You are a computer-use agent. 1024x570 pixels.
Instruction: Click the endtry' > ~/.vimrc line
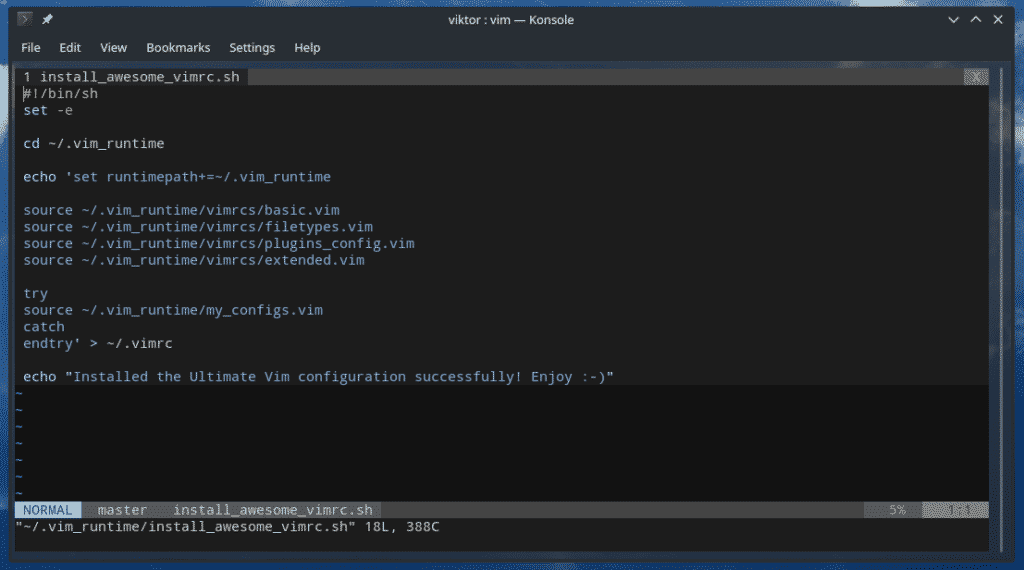coord(98,343)
